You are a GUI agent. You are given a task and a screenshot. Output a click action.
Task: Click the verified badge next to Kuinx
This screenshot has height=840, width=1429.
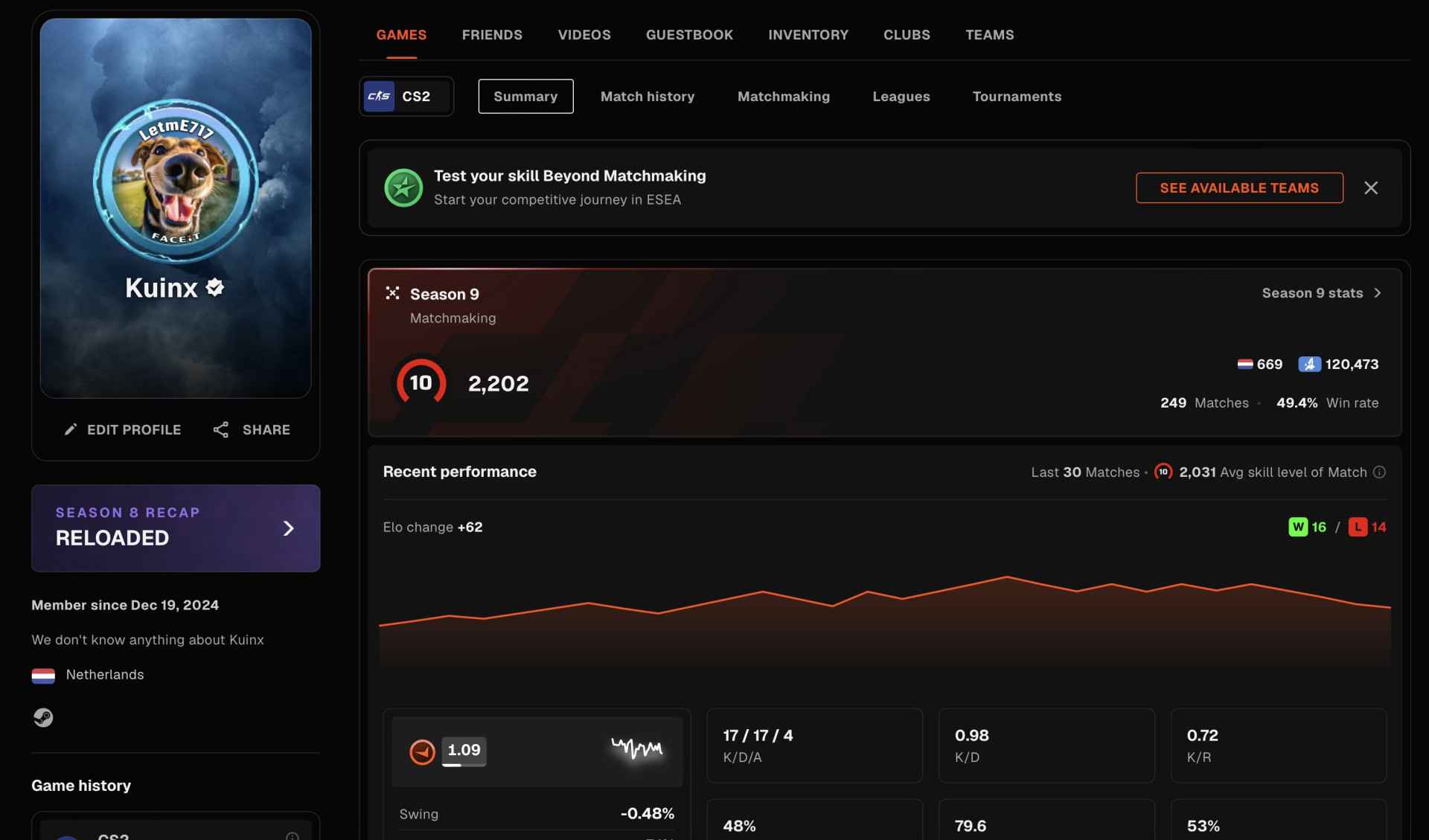(x=215, y=287)
